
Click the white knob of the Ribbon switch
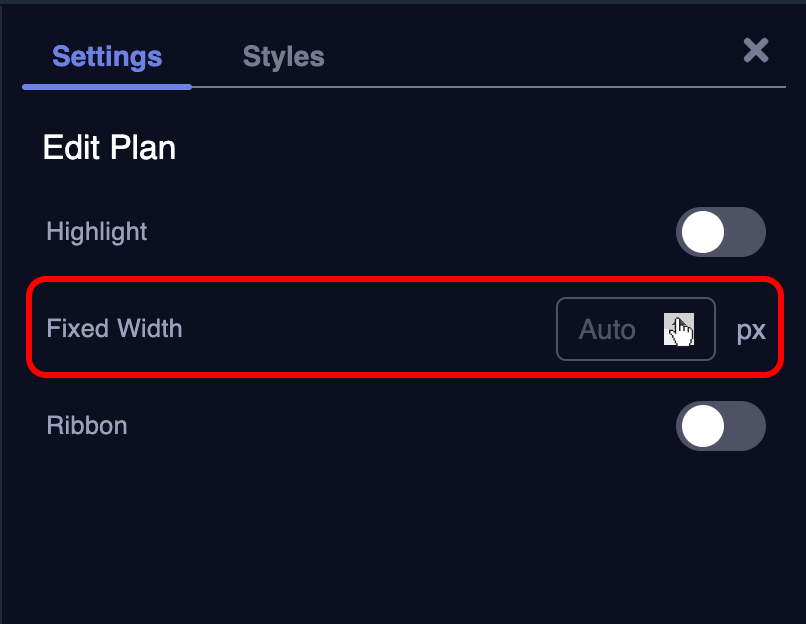(x=703, y=427)
